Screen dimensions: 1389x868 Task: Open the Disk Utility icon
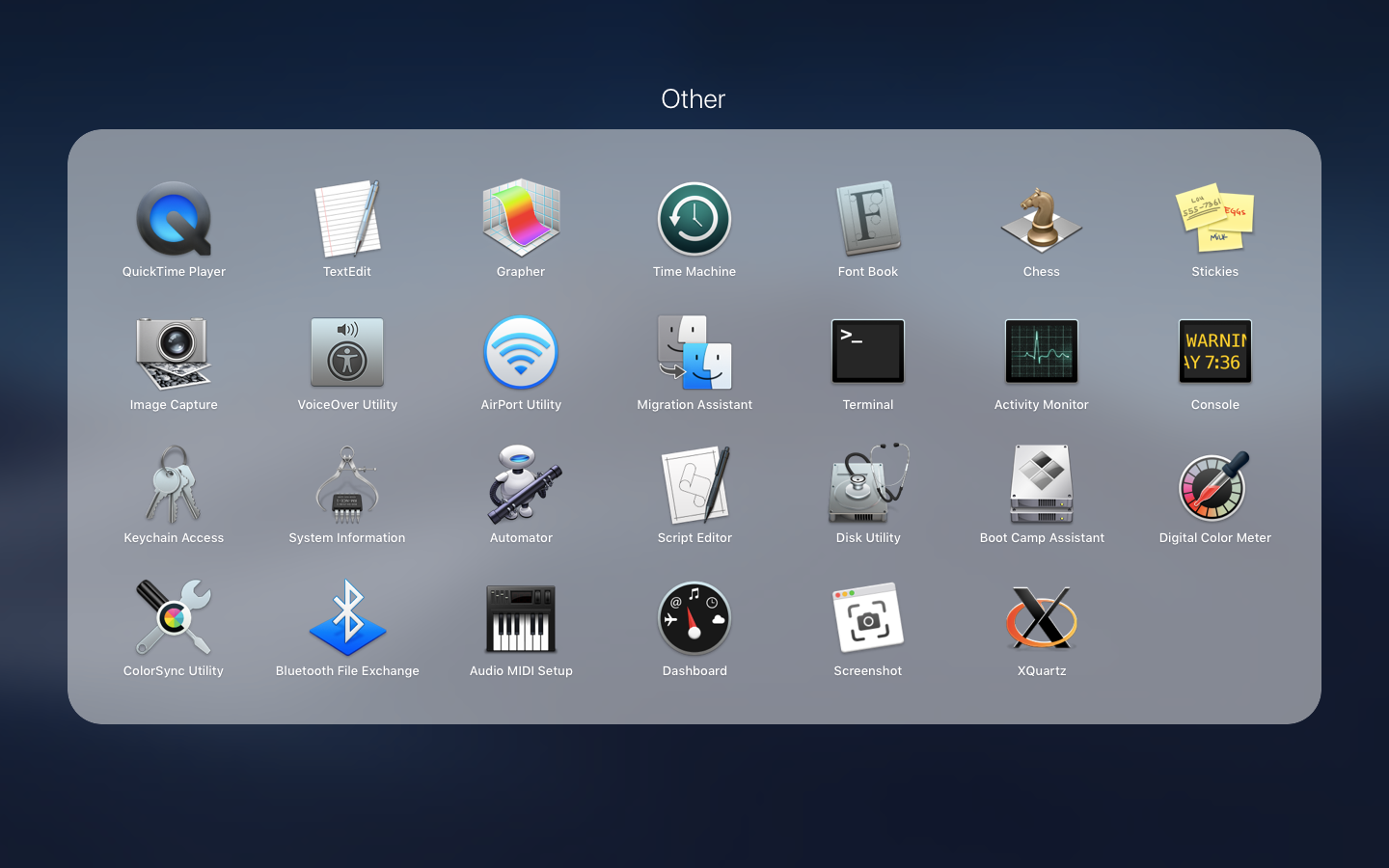[x=868, y=483]
